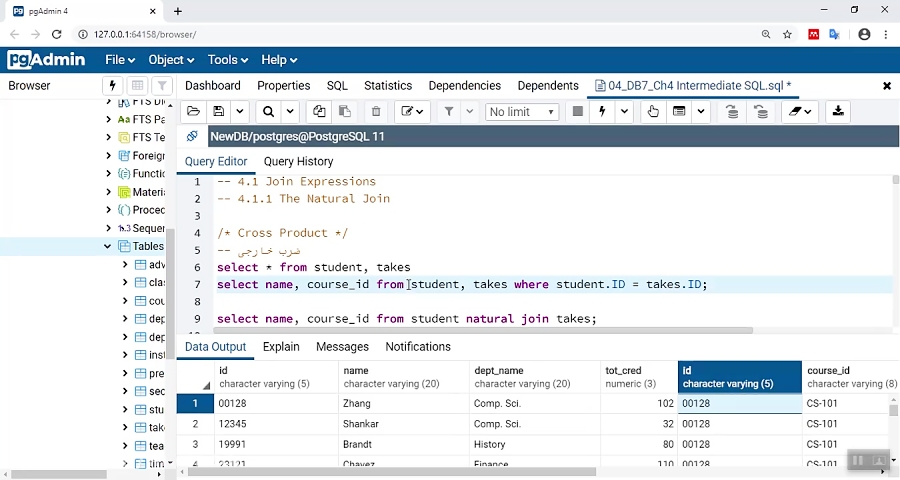Open the Object menu
Screen dimensions: 900x480
pos(172,60)
